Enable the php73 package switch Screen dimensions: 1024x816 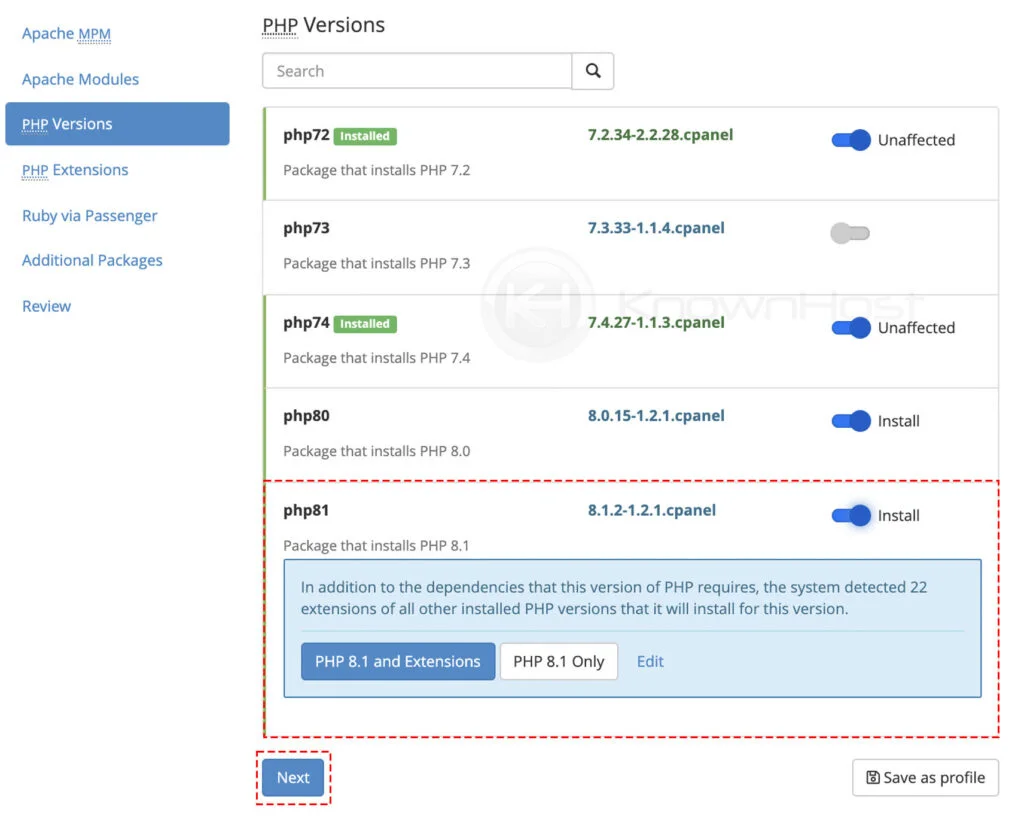click(x=850, y=233)
